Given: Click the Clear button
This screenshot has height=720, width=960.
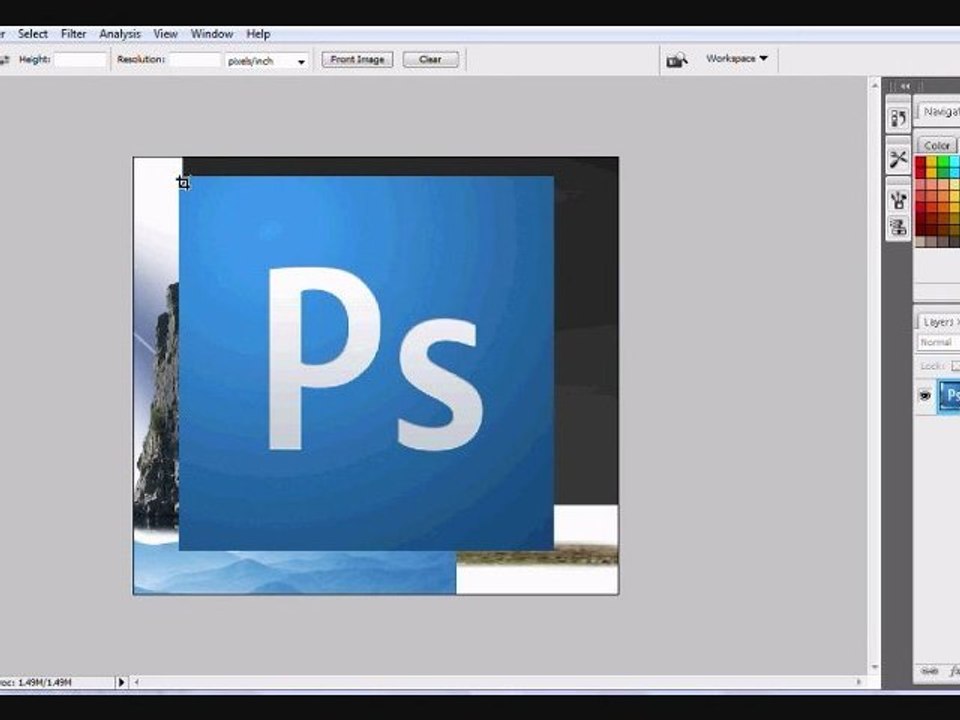Looking at the screenshot, I should (x=430, y=59).
